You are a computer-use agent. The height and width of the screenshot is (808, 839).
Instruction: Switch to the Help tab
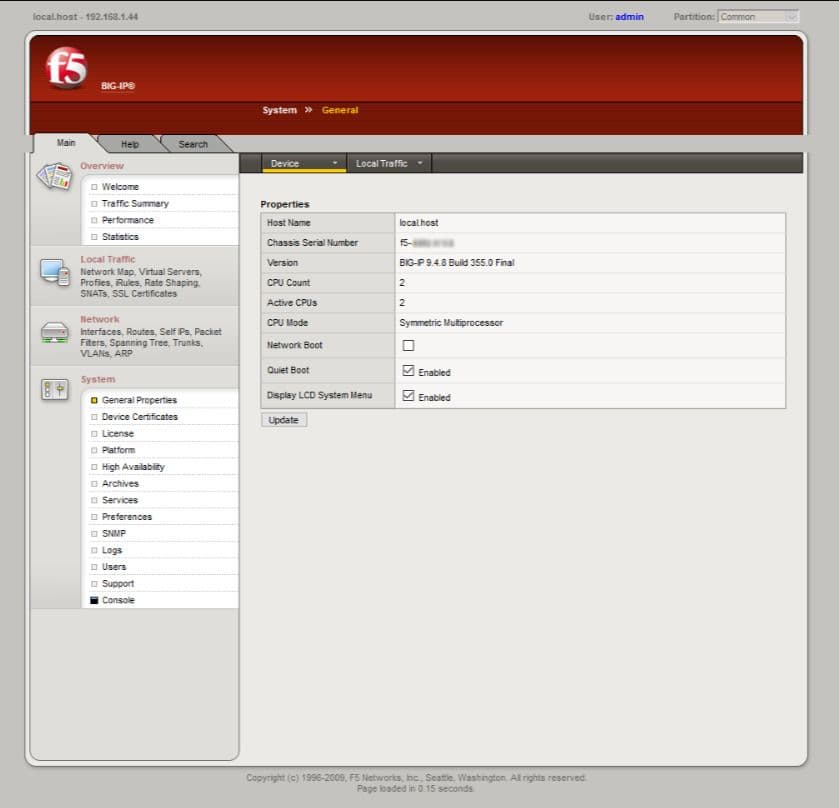[x=129, y=143]
